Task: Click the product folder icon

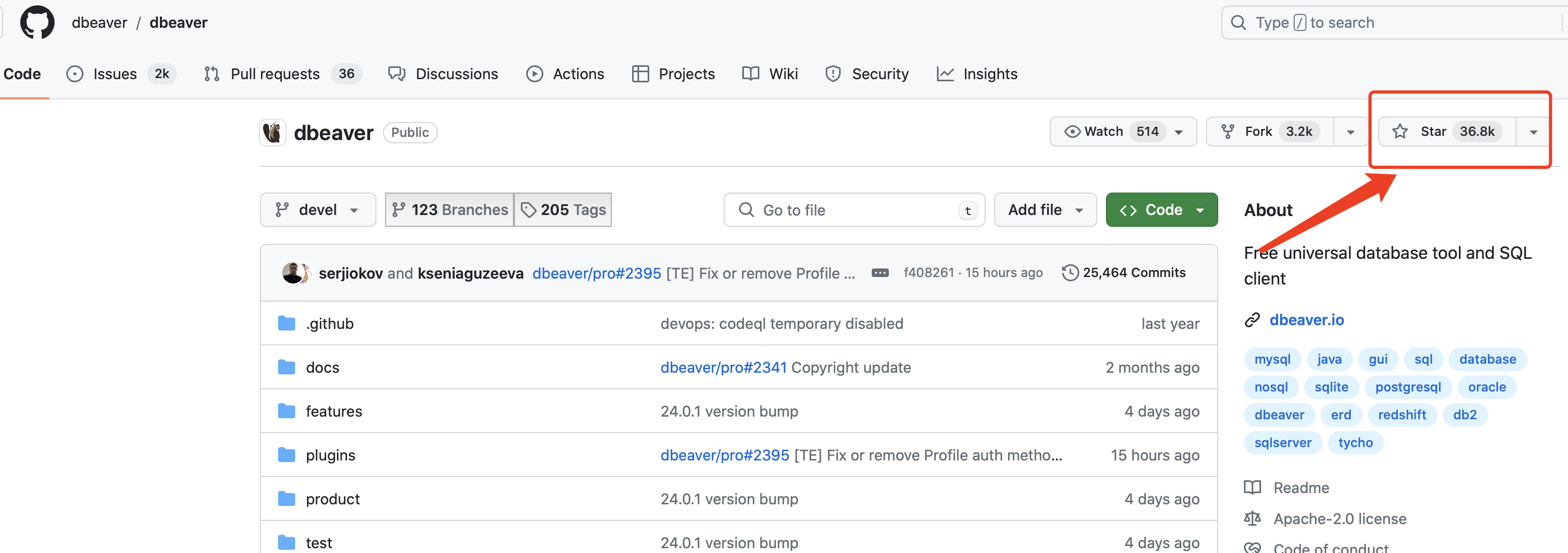Action: 286,499
